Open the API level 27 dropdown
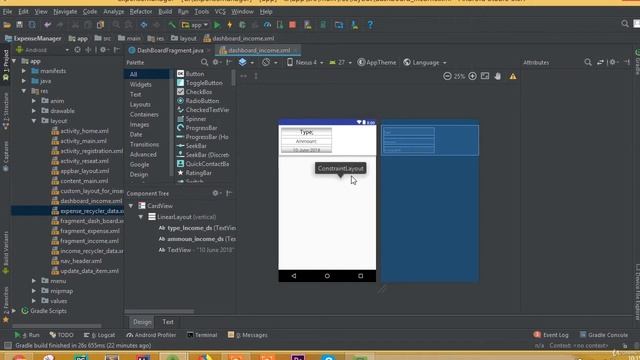 (340, 62)
